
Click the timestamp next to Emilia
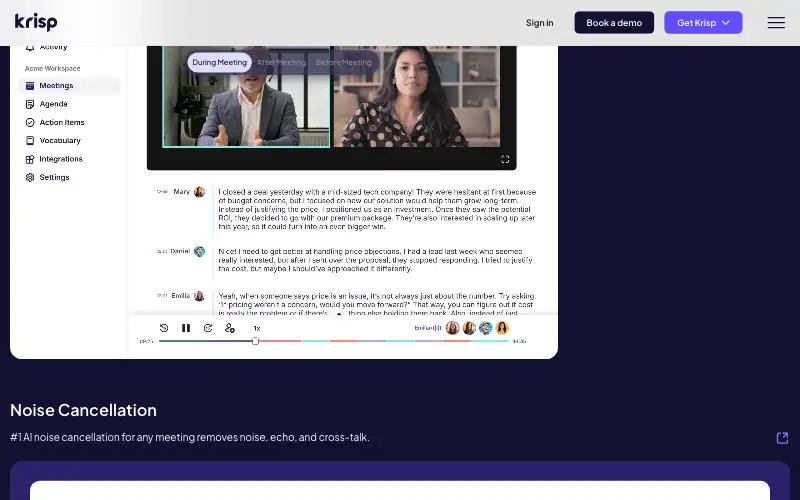point(162,296)
